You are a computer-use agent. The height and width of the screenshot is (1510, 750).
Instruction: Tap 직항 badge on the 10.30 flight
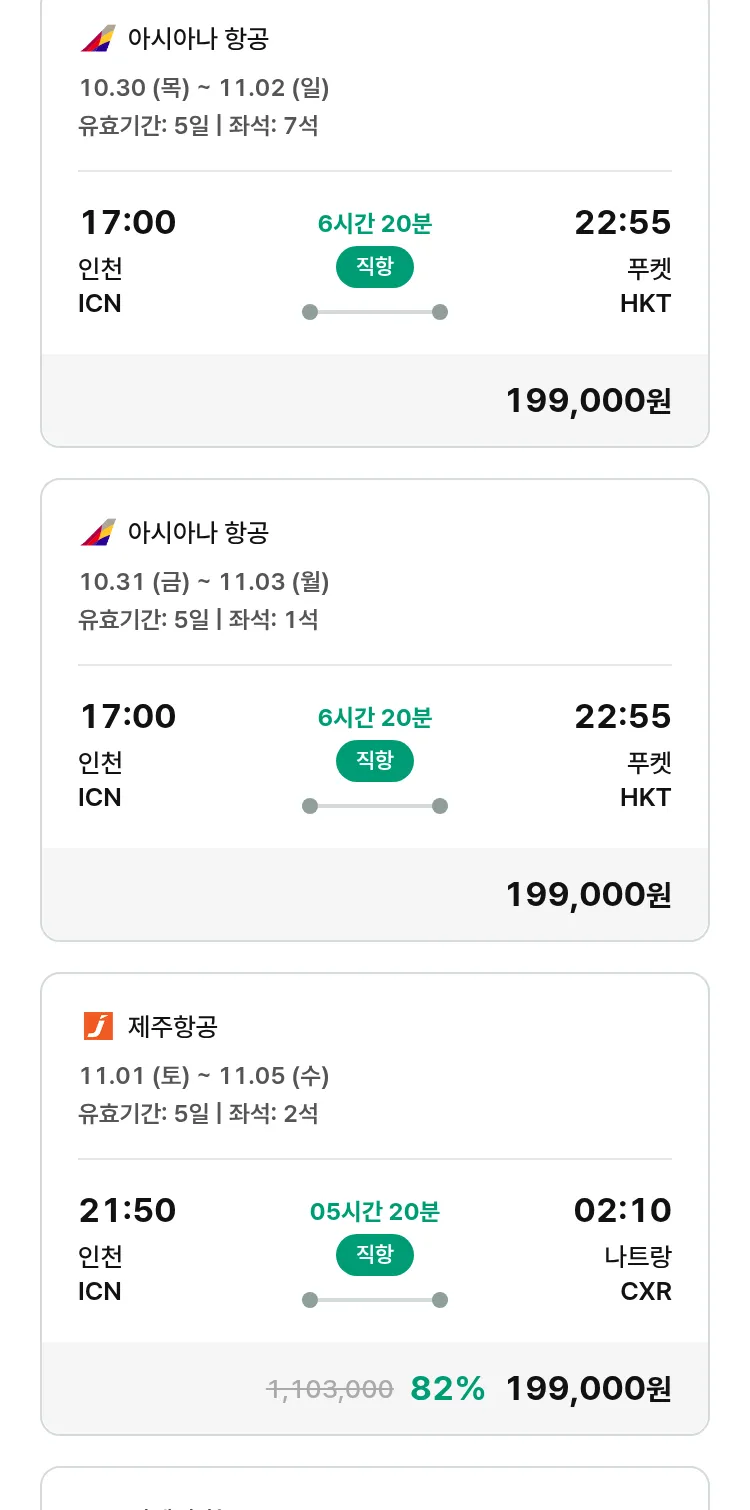tap(375, 267)
